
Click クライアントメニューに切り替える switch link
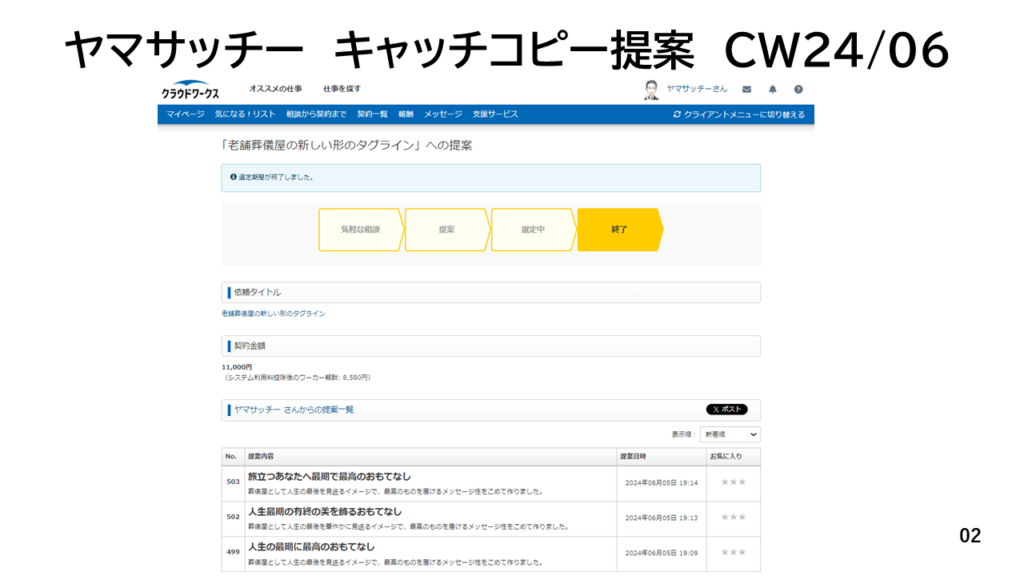pyautogui.click(x=739, y=114)
